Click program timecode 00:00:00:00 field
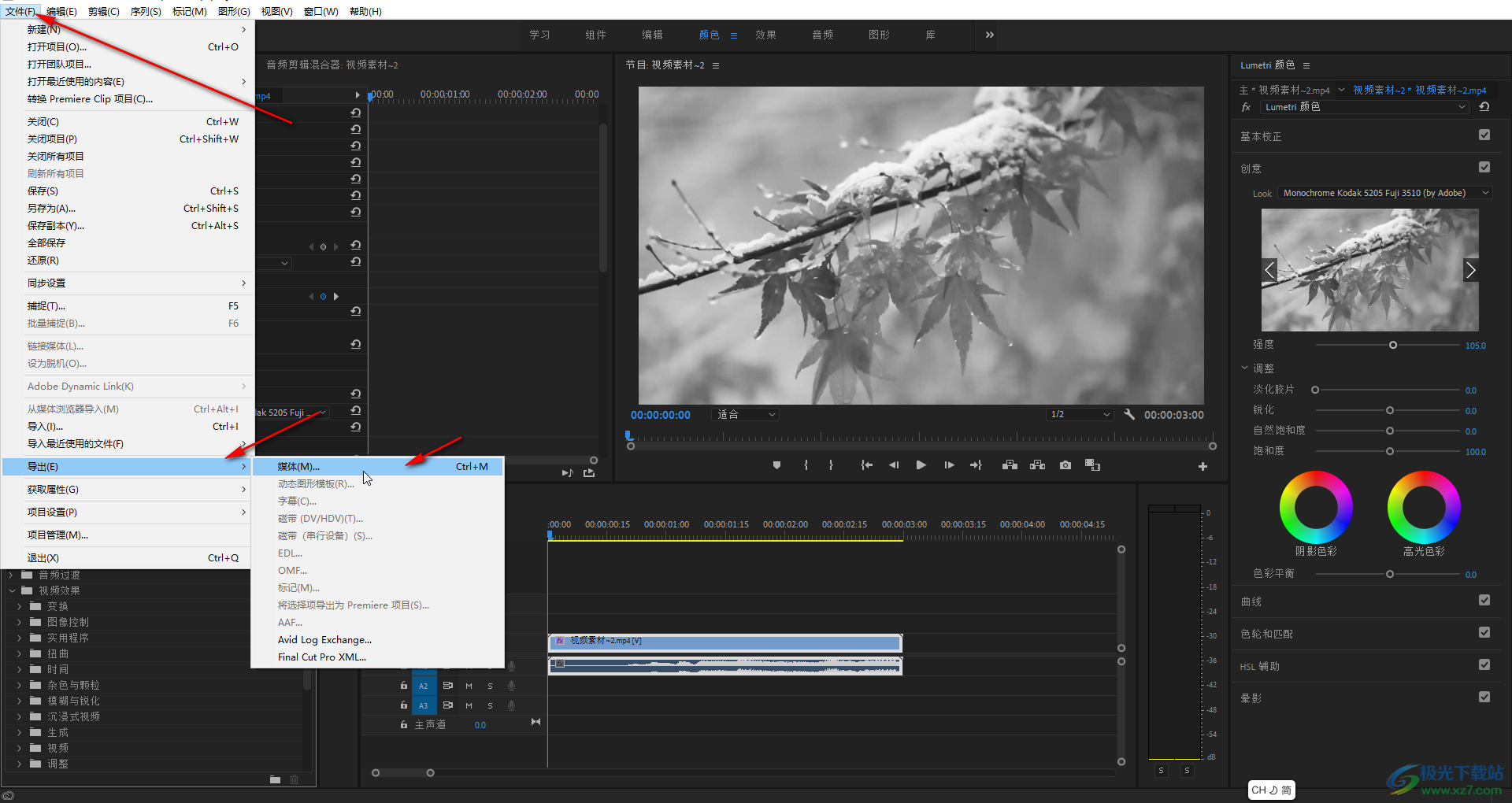 coord(660,415)
